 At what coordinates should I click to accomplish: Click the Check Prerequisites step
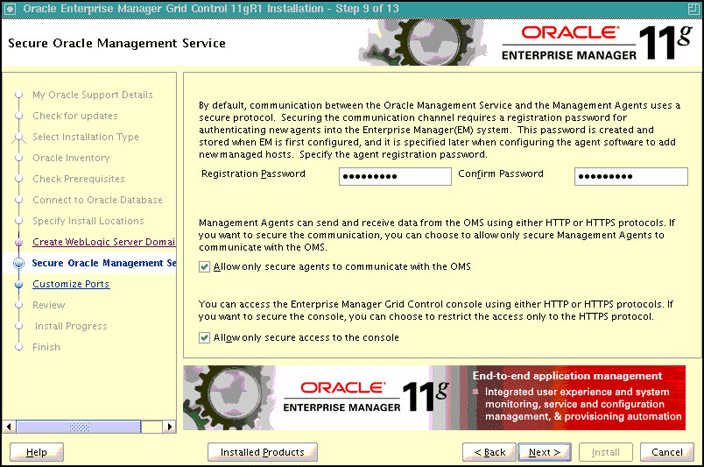pyautogui.click(x=79, y=179)
